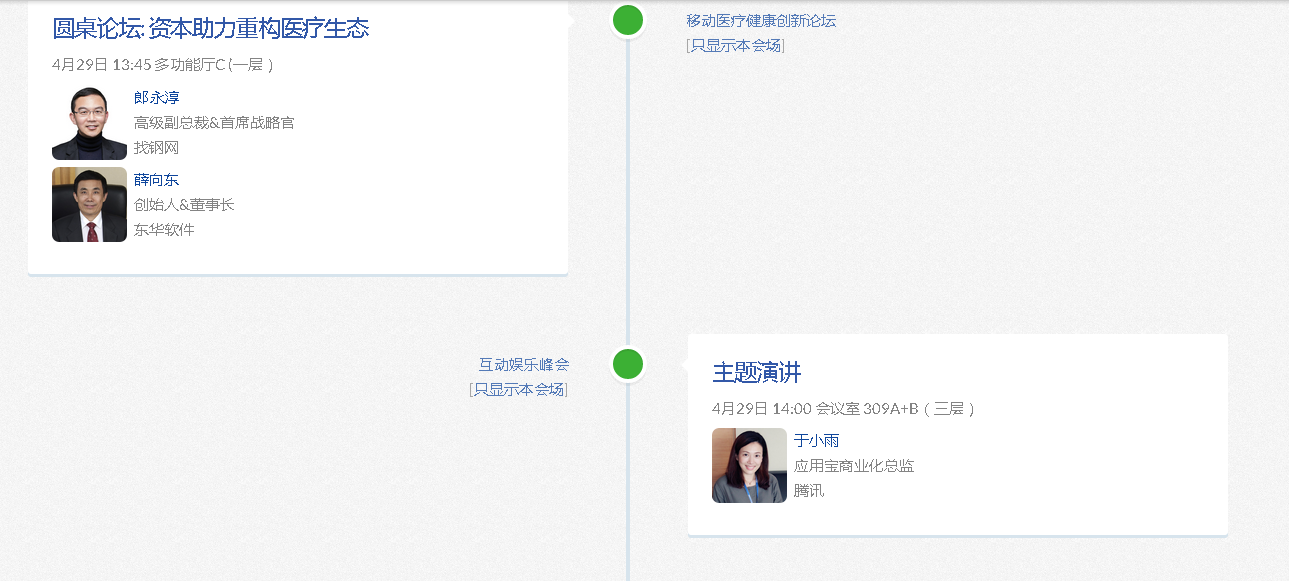
Task: Click the green timeline dot beside 互动娱乐峰会
Action: (x=627, y=364)
